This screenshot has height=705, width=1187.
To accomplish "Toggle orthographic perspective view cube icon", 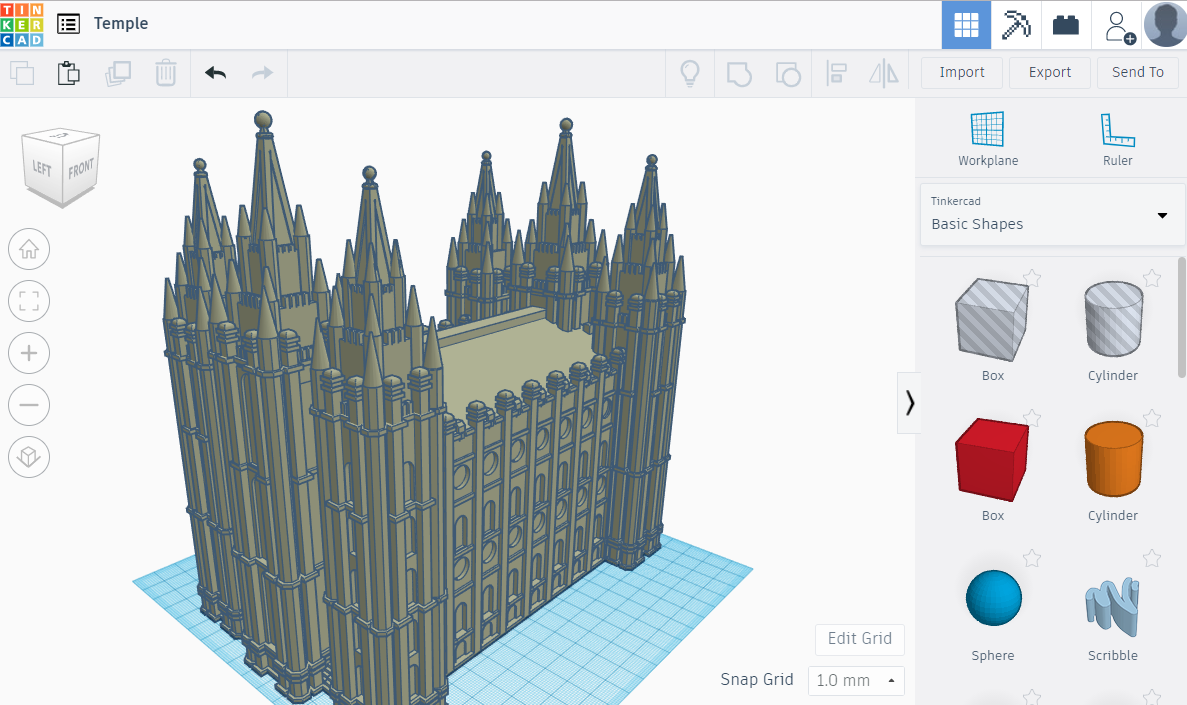I will [x=29, y=457].
